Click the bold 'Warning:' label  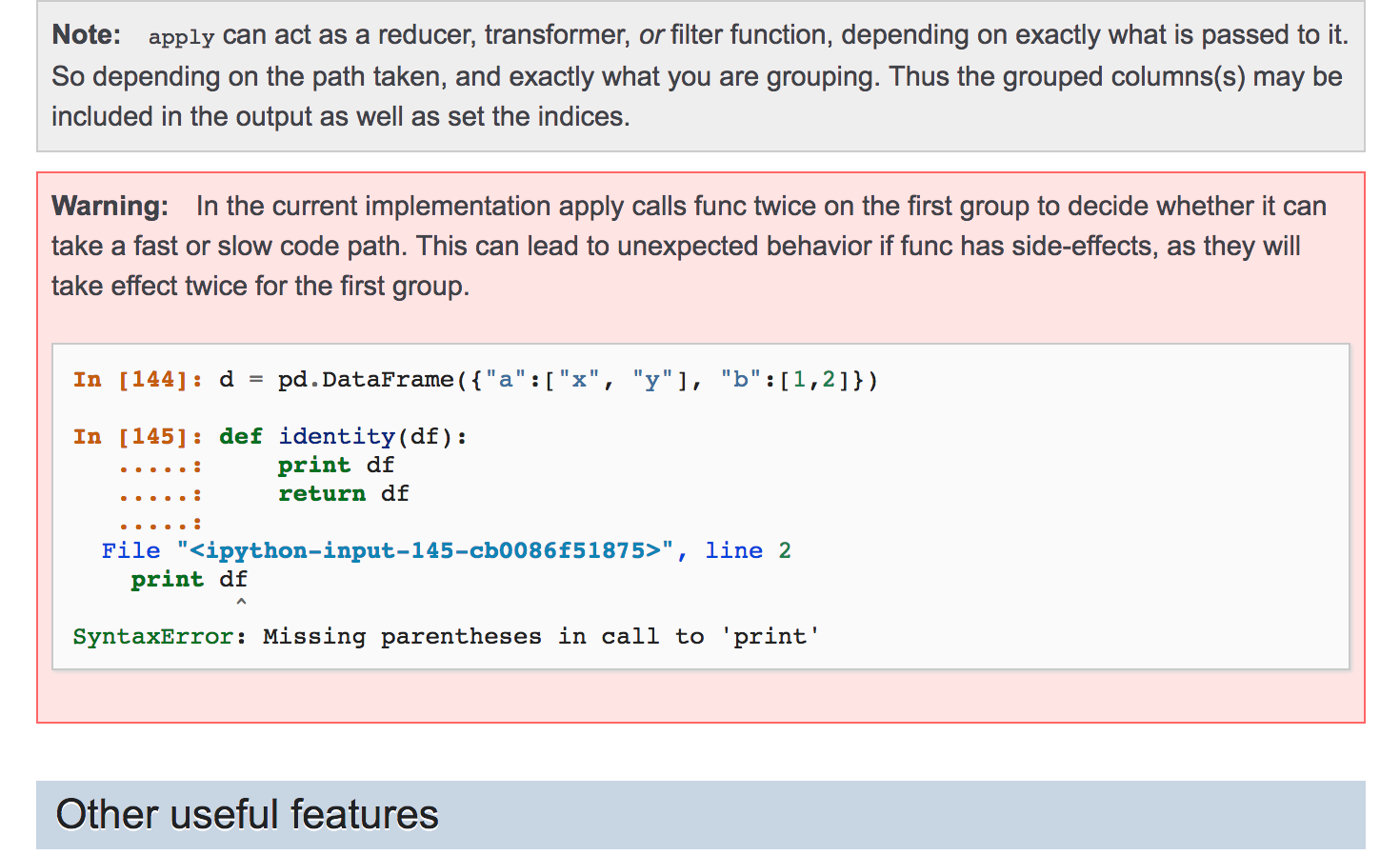point(110,207)
